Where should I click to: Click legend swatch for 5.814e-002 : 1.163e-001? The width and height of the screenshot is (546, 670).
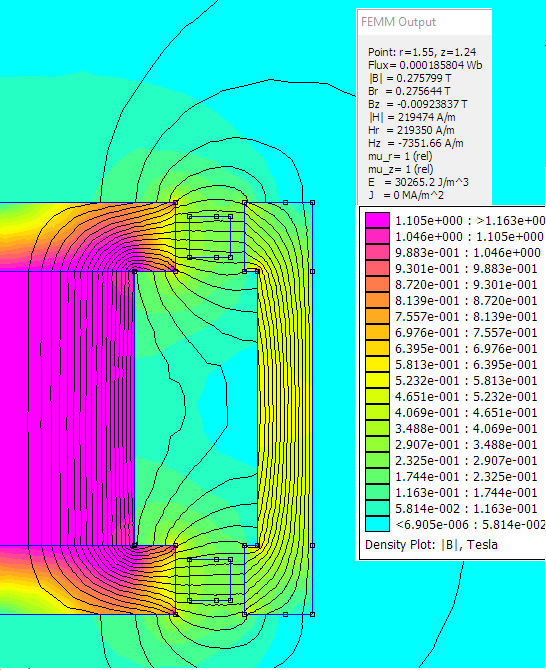[377, 508]
